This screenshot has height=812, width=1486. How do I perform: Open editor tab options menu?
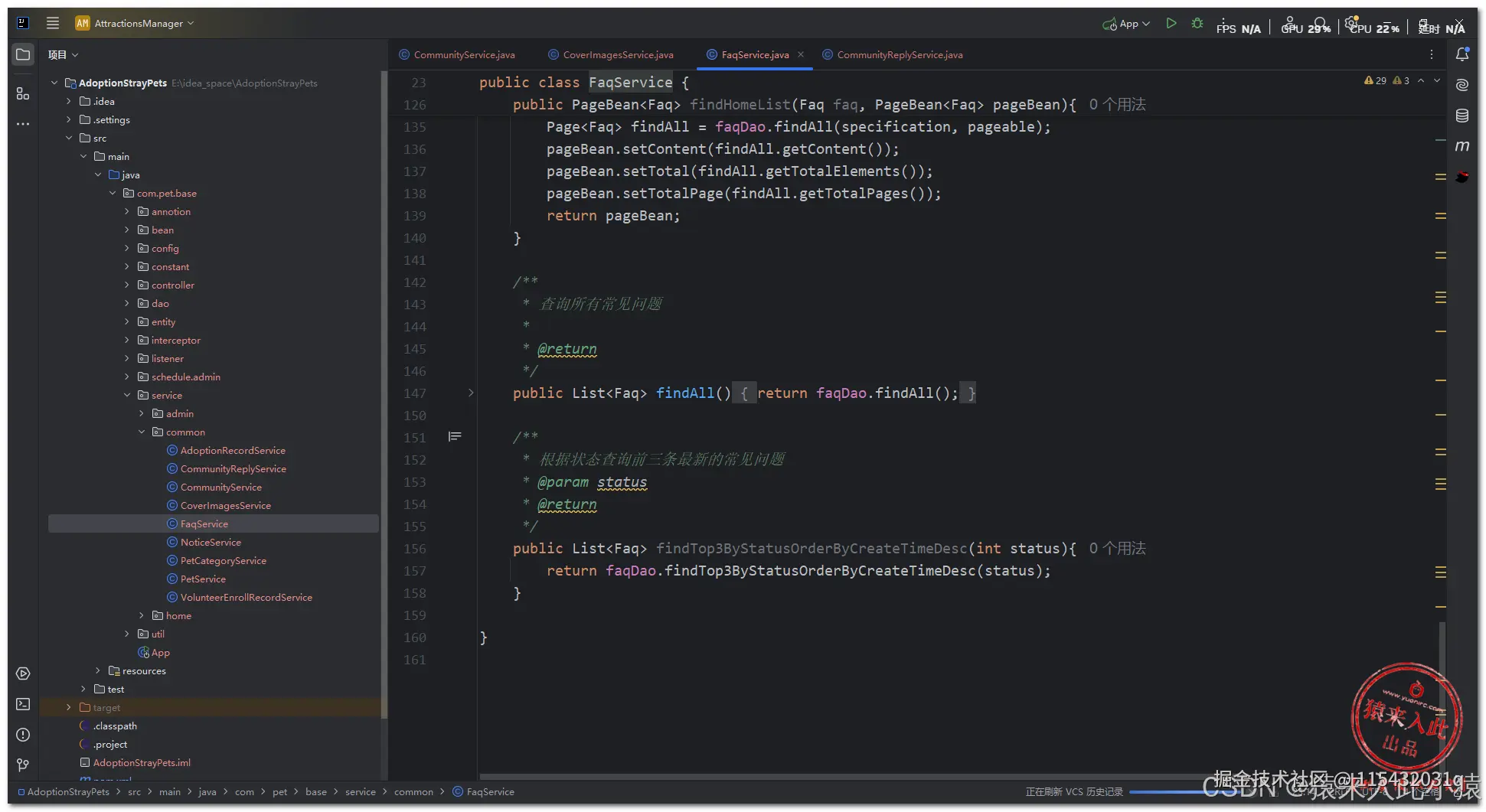(1432, 54)
